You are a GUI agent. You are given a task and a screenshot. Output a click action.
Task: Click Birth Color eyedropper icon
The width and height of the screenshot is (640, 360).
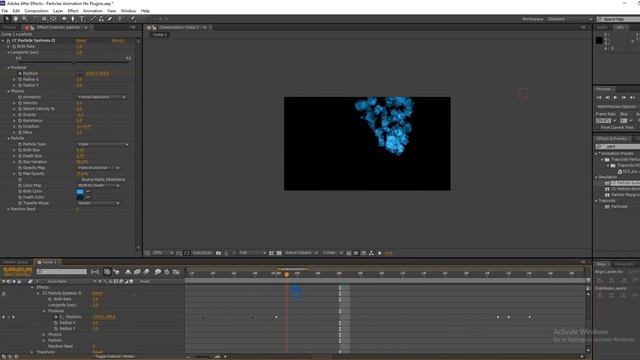coord(88,191)
